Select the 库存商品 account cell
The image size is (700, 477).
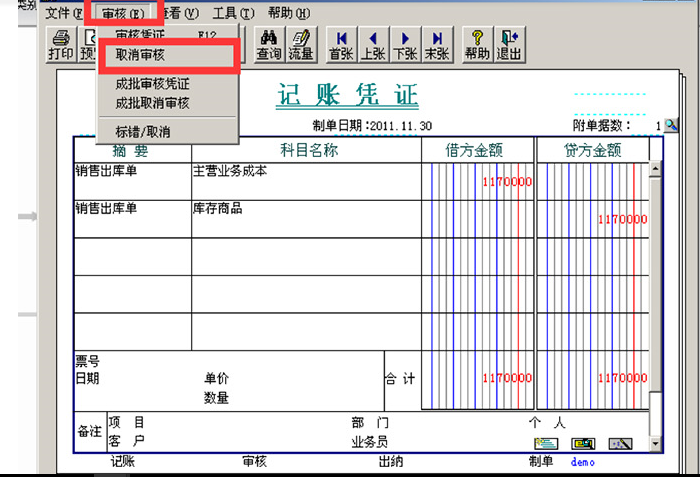306,219
